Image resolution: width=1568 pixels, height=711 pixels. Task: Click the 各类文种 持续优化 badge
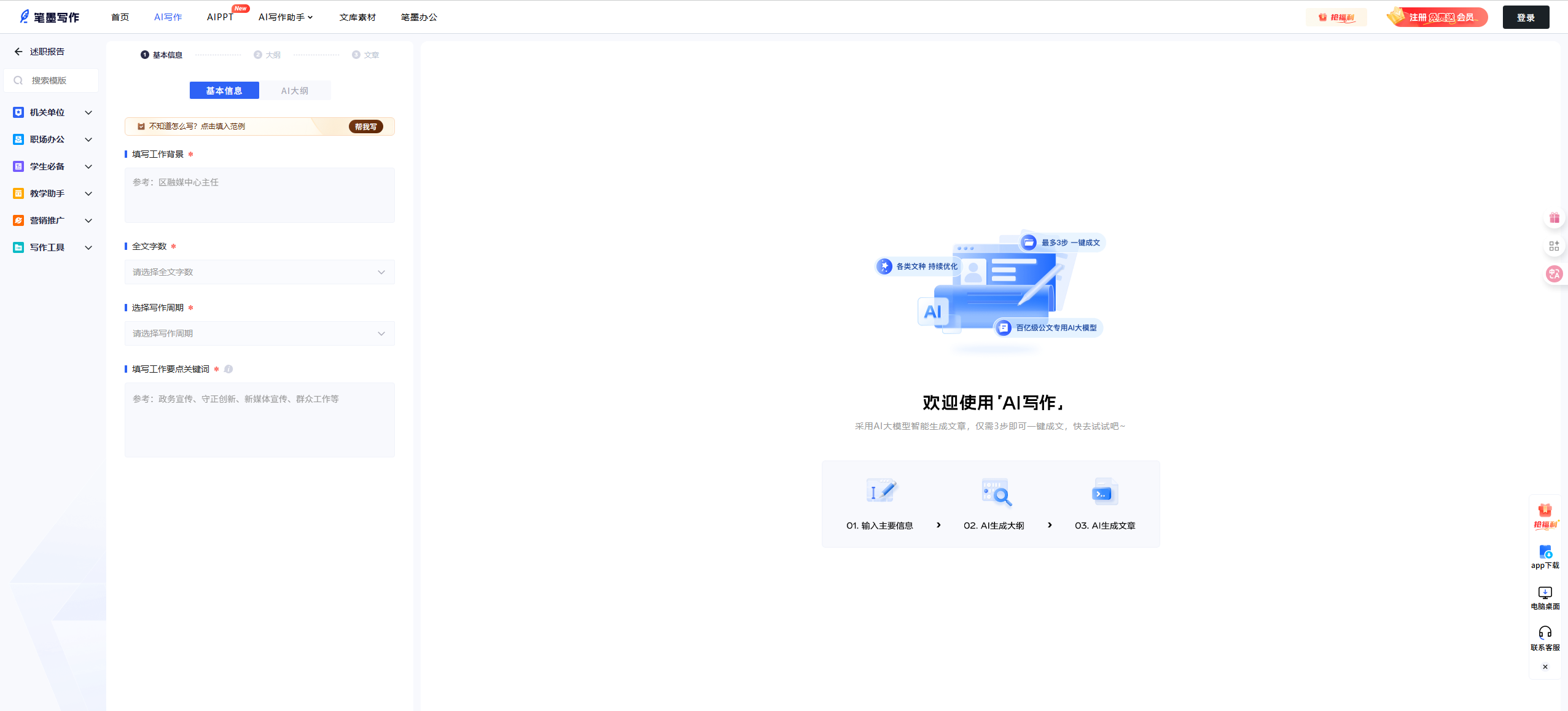pyautogui.click(x=918, y=266)
